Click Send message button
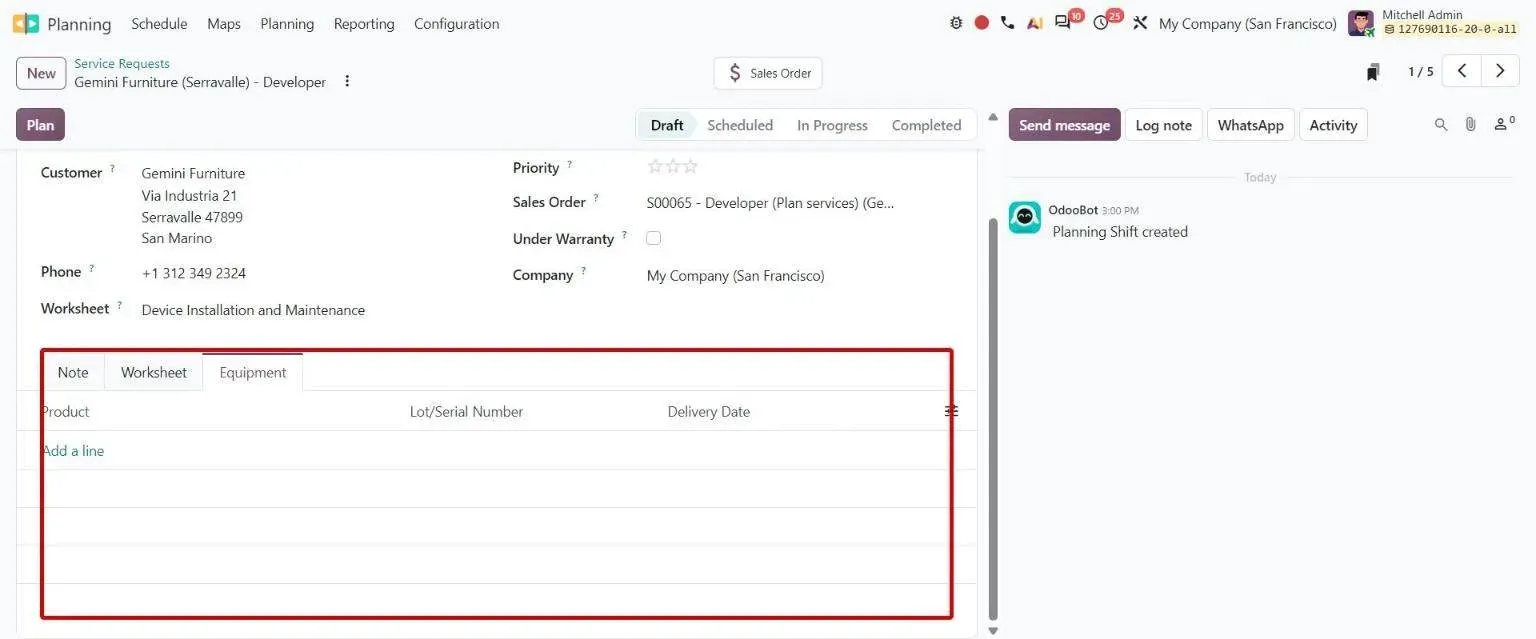This screenshot has width=1536, height=639. 1064,125
